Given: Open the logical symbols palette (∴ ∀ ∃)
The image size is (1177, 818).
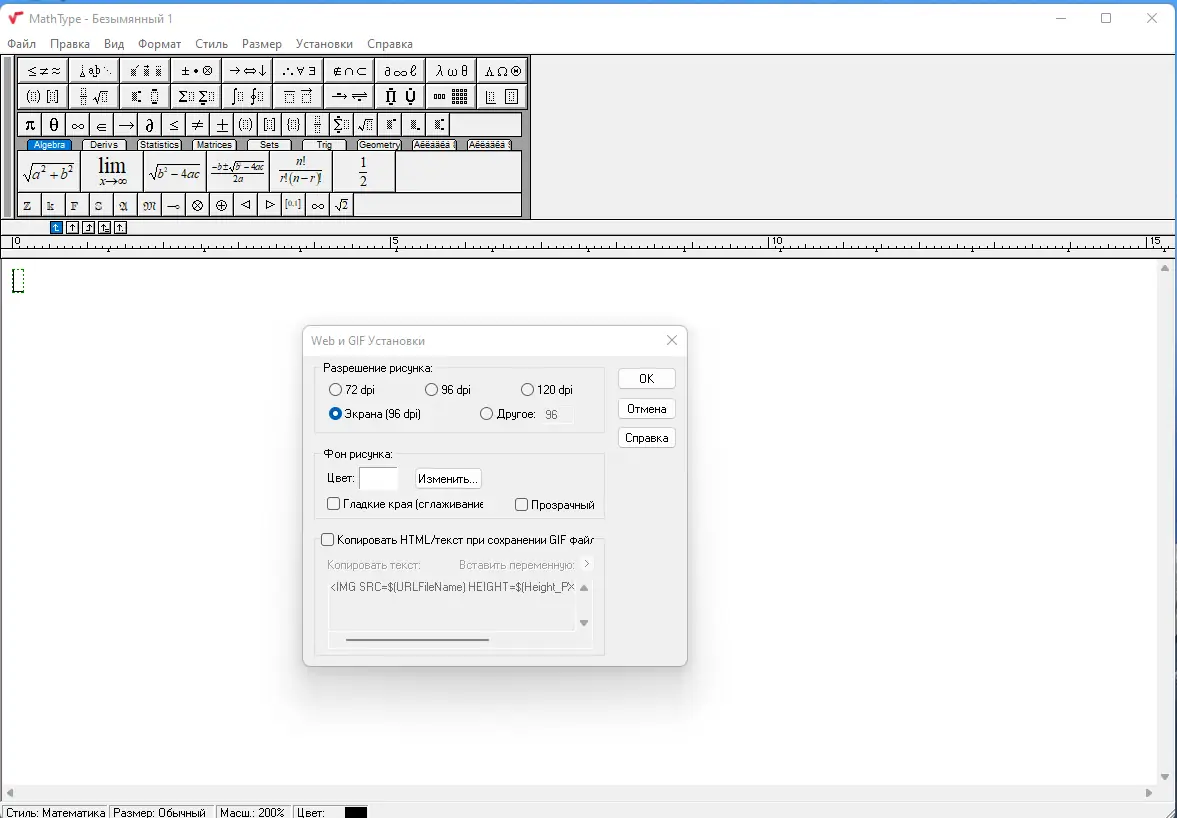Looking at the screenshot, I should (x=299, y=71).
